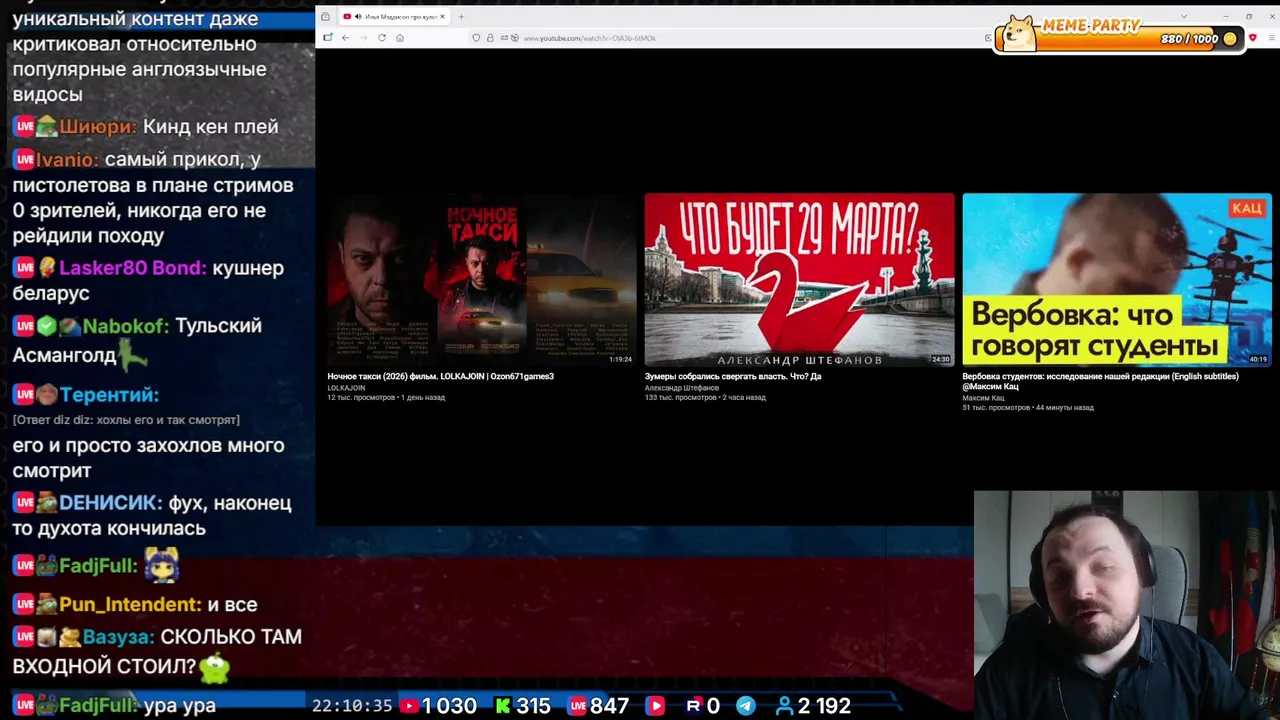Click chat username Вазуза
Viewport: 1280px width, 720px height.
(x=118, y=637)
